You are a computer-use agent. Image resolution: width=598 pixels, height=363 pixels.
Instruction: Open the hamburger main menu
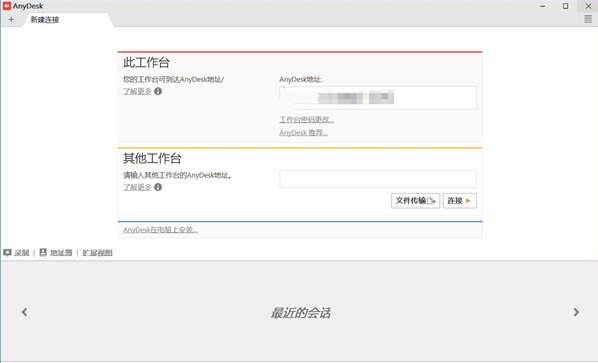point(588,19)
